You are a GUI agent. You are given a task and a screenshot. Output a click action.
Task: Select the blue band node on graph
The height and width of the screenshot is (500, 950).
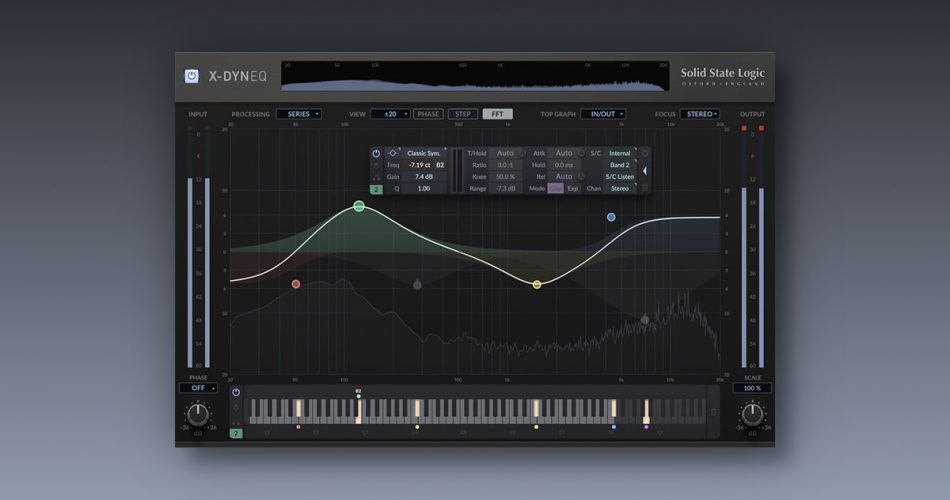tap(611, 217)
